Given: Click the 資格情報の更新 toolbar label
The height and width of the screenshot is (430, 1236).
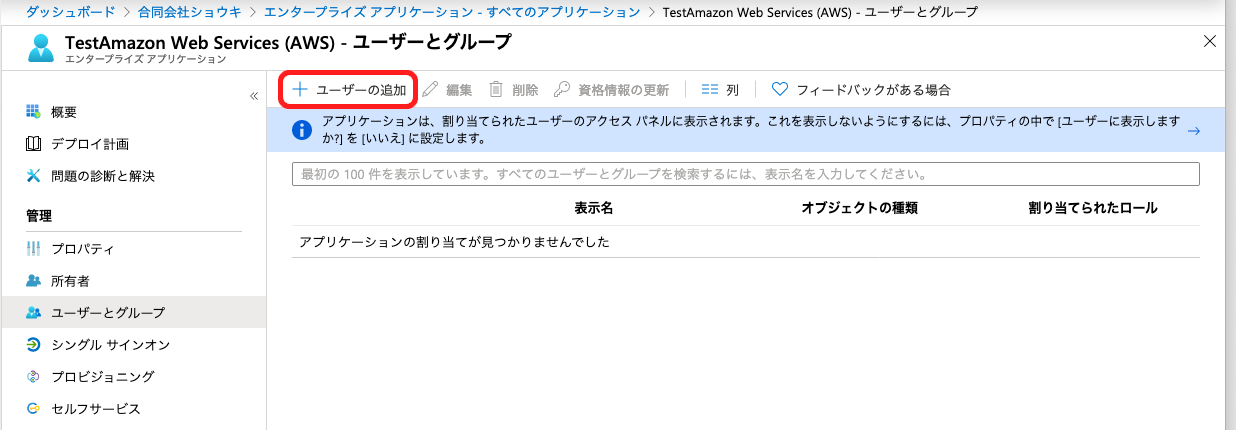Looking at the screenshot, I should point(624,90).
